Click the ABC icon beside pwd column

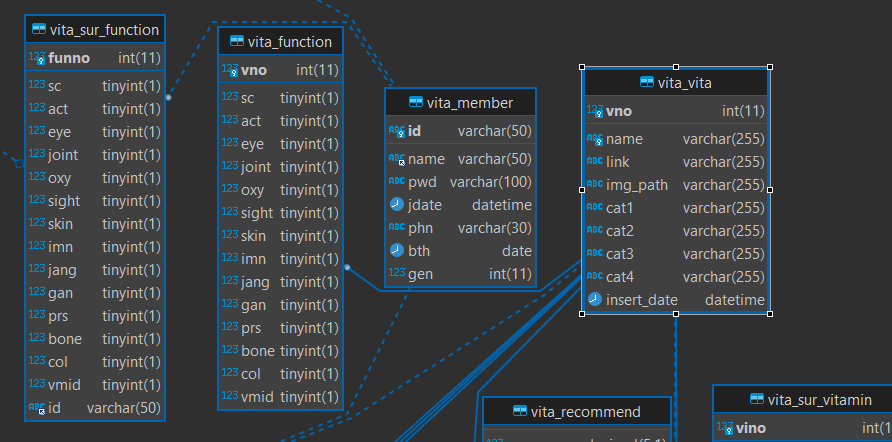point(396,182)
